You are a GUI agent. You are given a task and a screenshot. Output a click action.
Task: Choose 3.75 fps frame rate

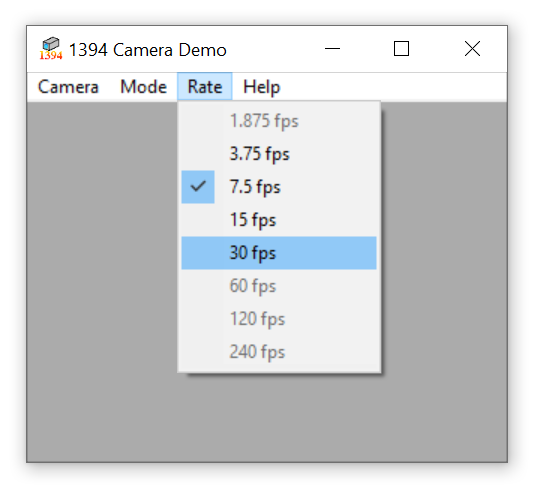[279, 154]
